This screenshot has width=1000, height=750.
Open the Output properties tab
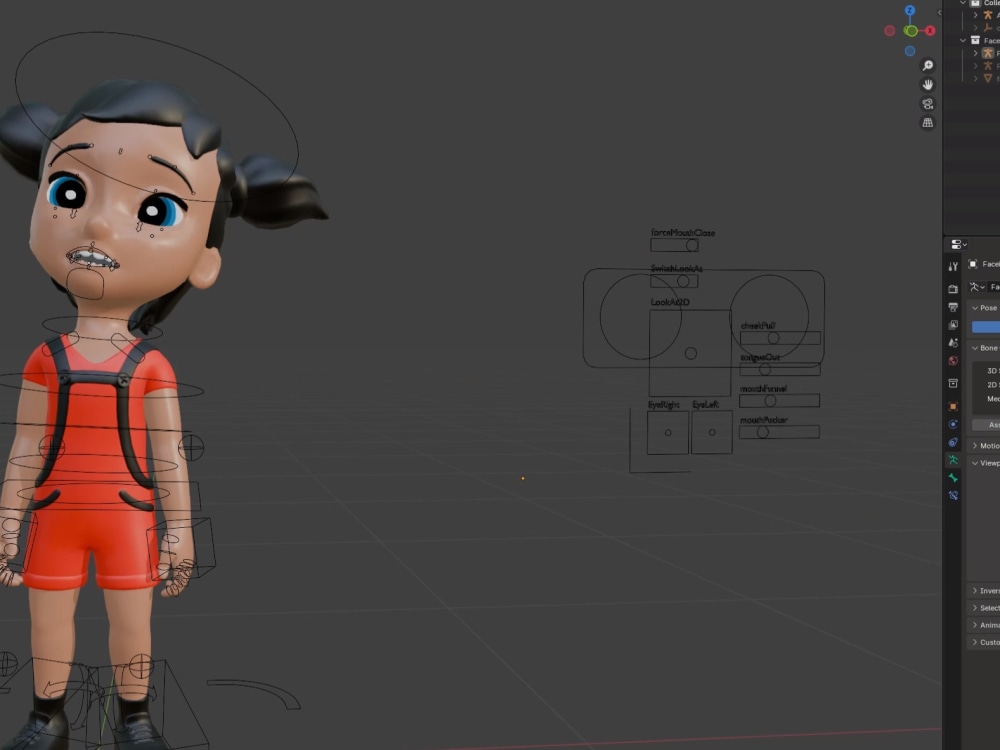coord(953,307)
